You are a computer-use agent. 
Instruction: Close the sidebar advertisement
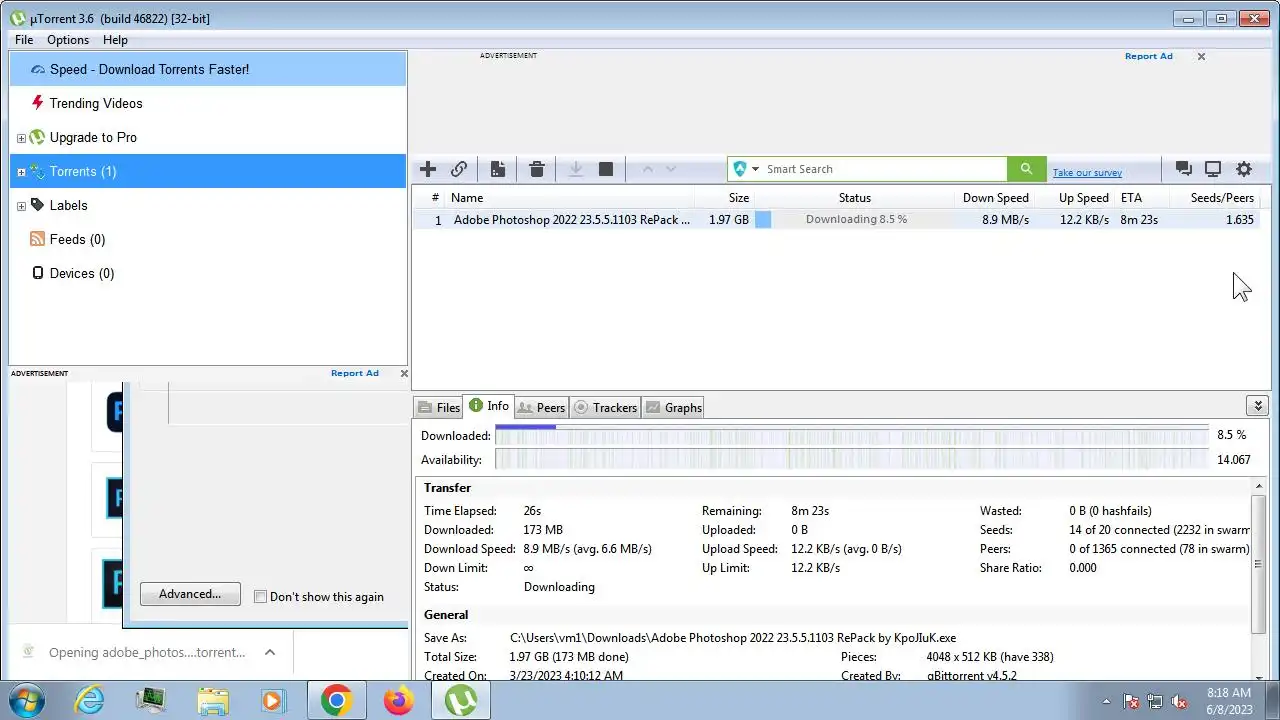click(404, 373)
